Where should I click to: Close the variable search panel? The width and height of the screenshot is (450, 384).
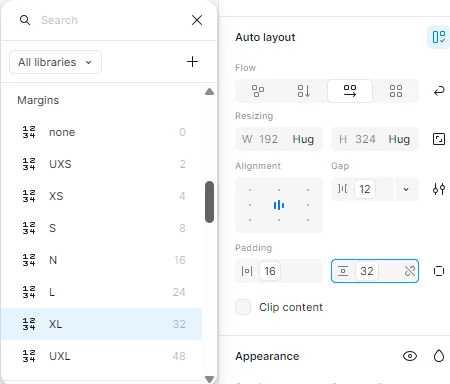point(197,20)
